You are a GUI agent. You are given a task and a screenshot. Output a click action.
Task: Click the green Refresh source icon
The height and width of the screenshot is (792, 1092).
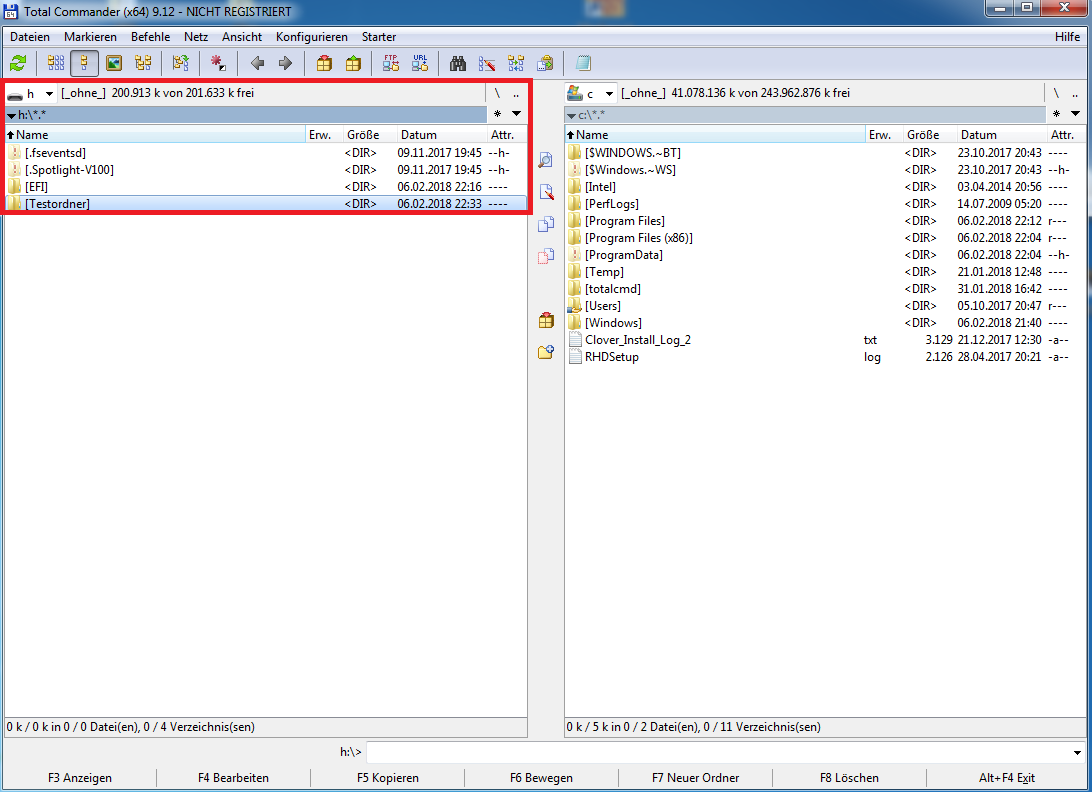pyautogui.click(x=18, y=63)
